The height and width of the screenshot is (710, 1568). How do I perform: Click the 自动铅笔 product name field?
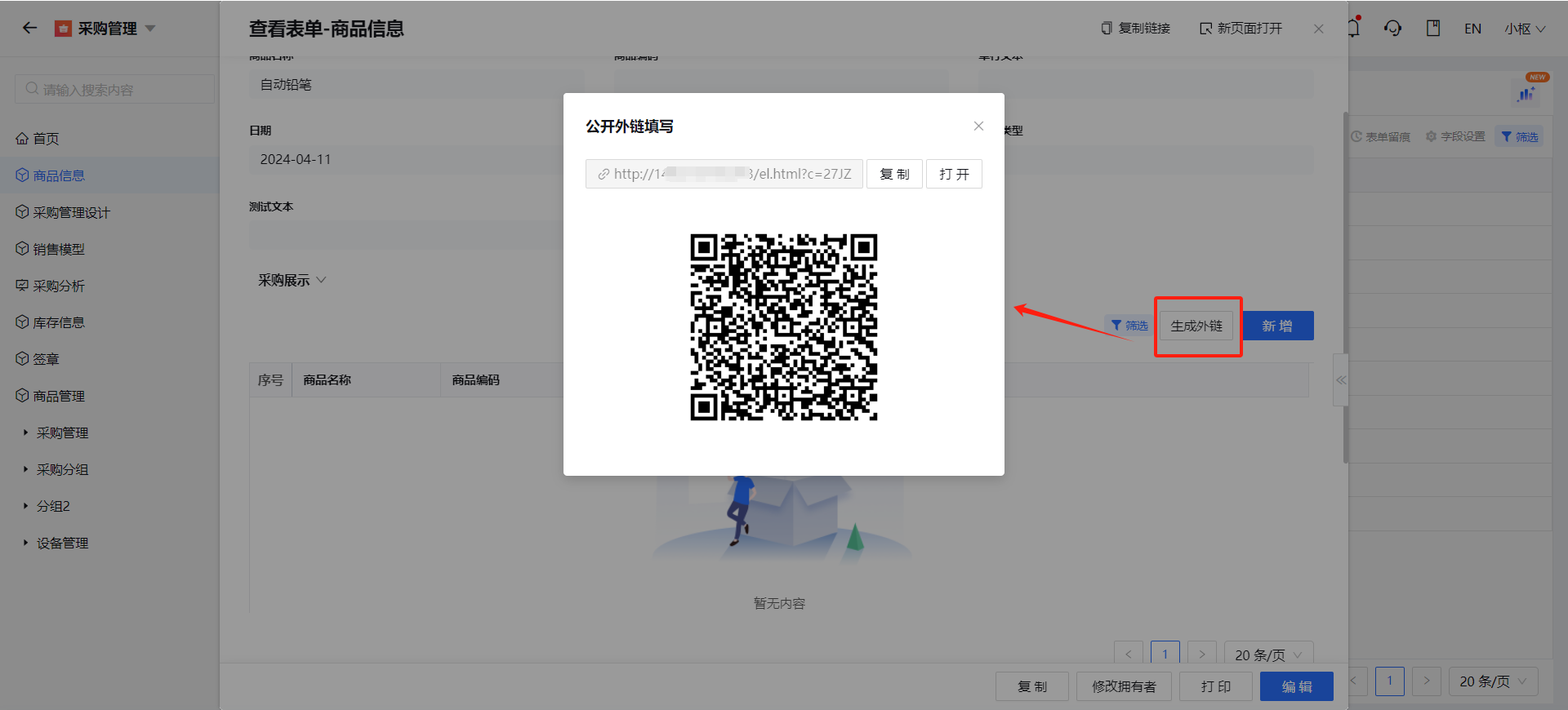click(x=417, y=85)
